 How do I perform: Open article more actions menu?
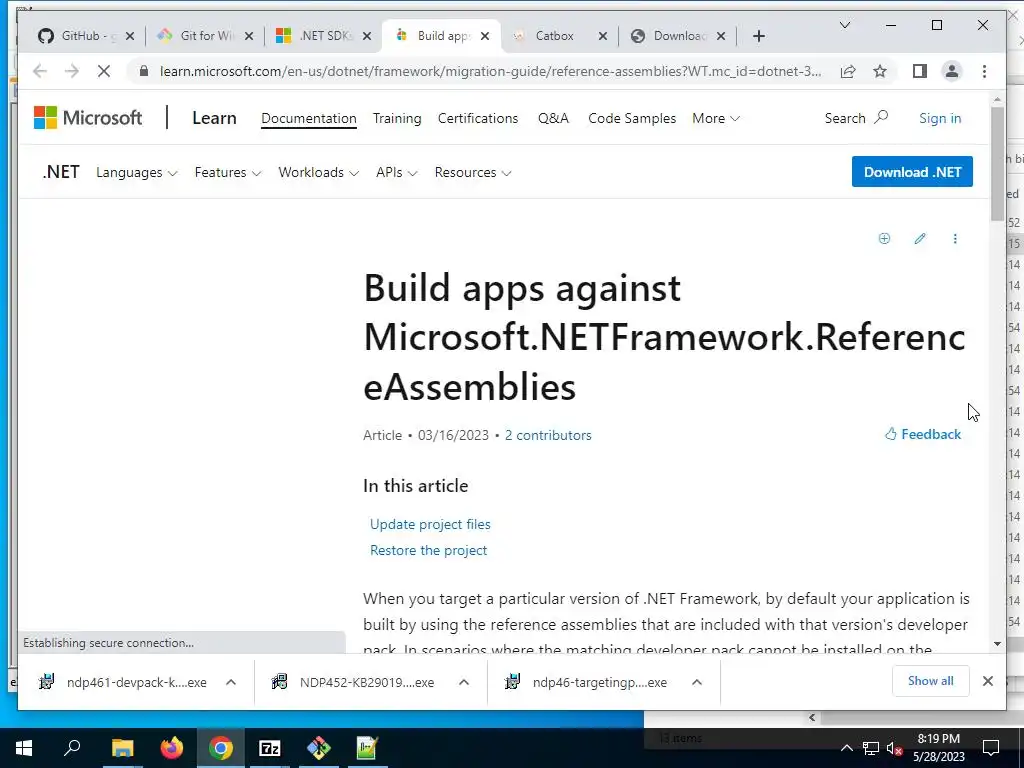(x=955, y=238)
